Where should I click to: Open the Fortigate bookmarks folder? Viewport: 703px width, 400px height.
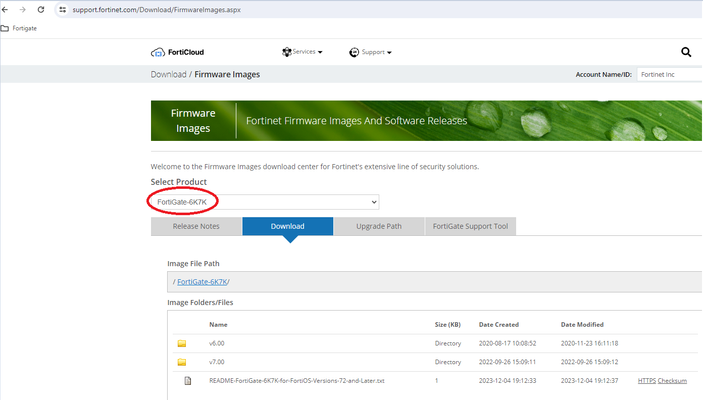pyautogui.click(x=19, y=28)
